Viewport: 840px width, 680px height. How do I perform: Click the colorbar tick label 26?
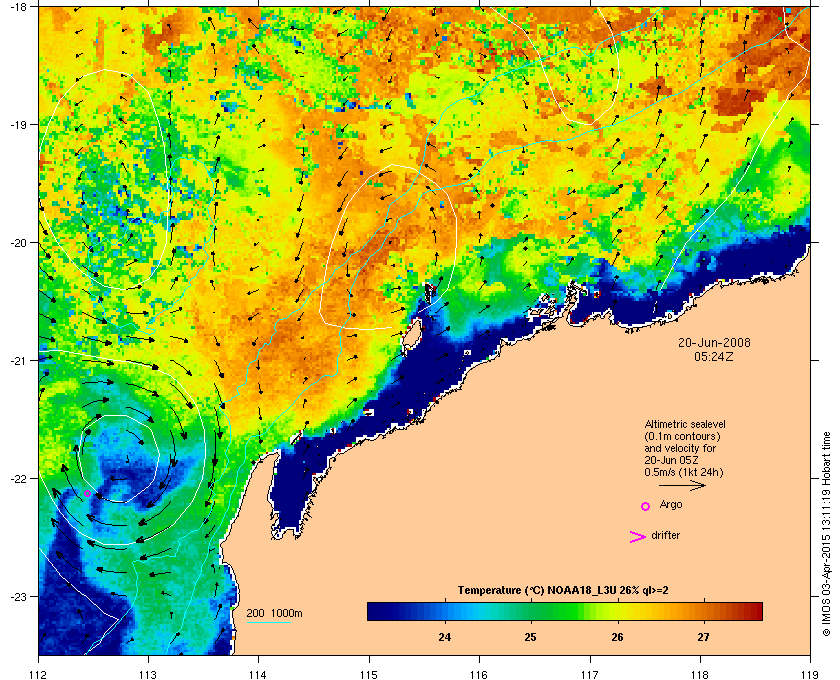[x=617, y=637]
